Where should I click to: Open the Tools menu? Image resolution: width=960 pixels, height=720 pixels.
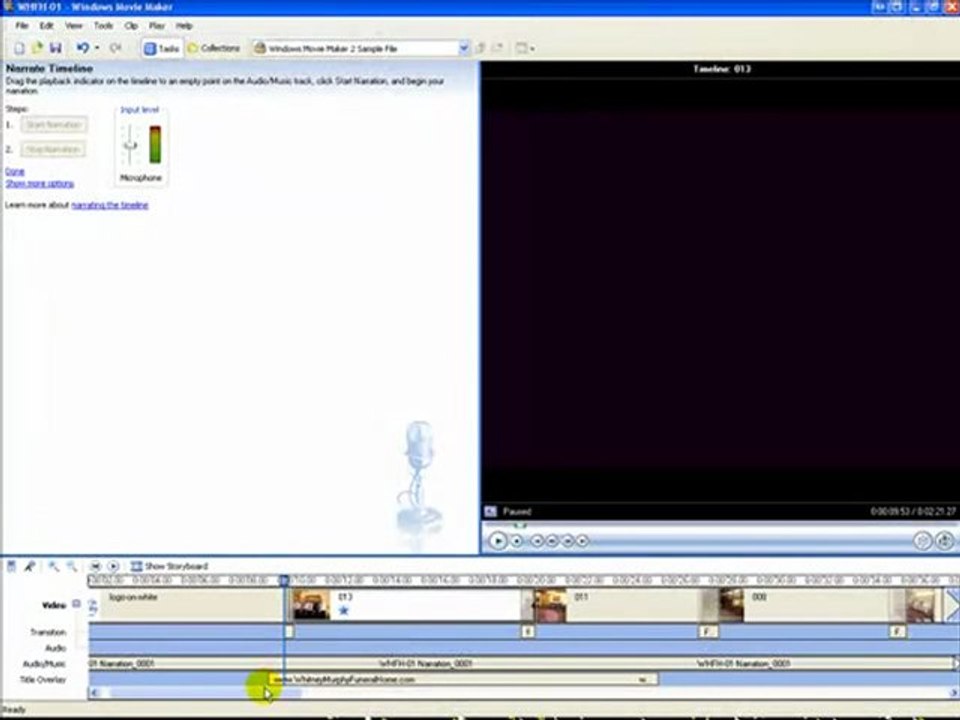point(103,26)
